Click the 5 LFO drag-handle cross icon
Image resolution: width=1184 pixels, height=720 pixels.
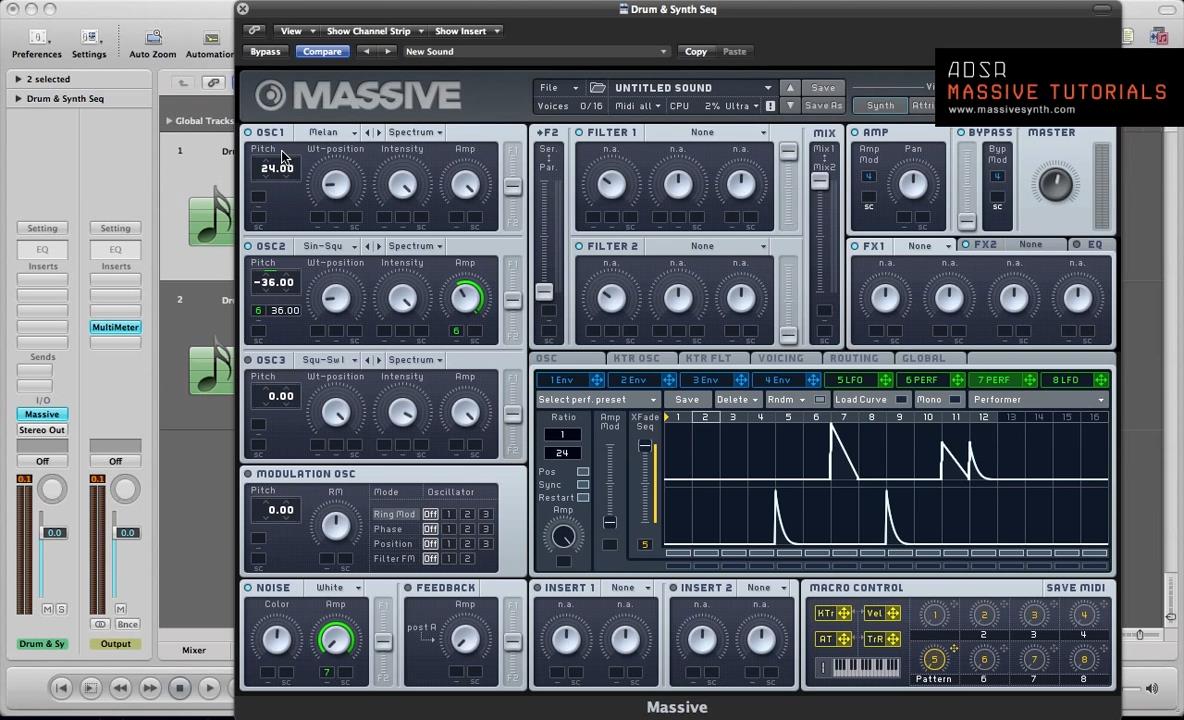click(885, 380)
